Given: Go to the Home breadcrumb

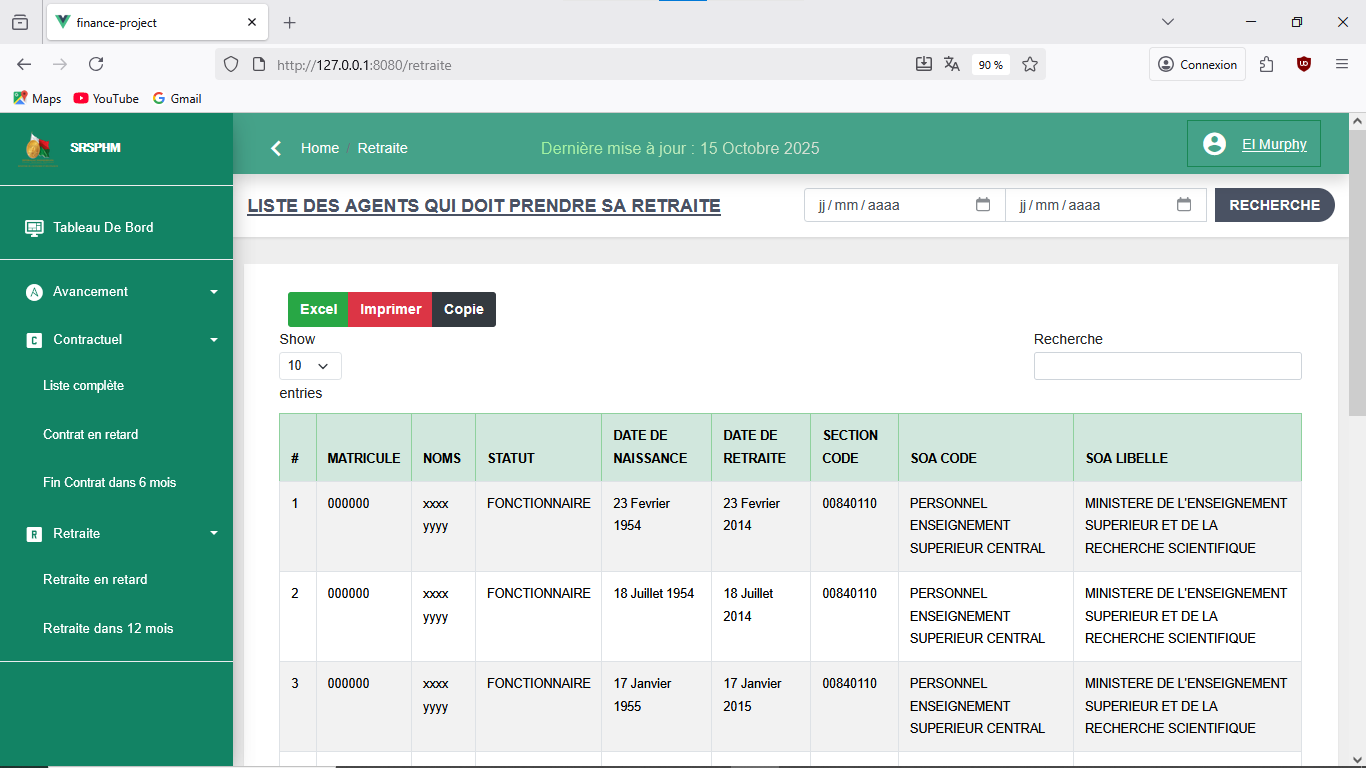Looking at the screenshot, I should 320,148.
